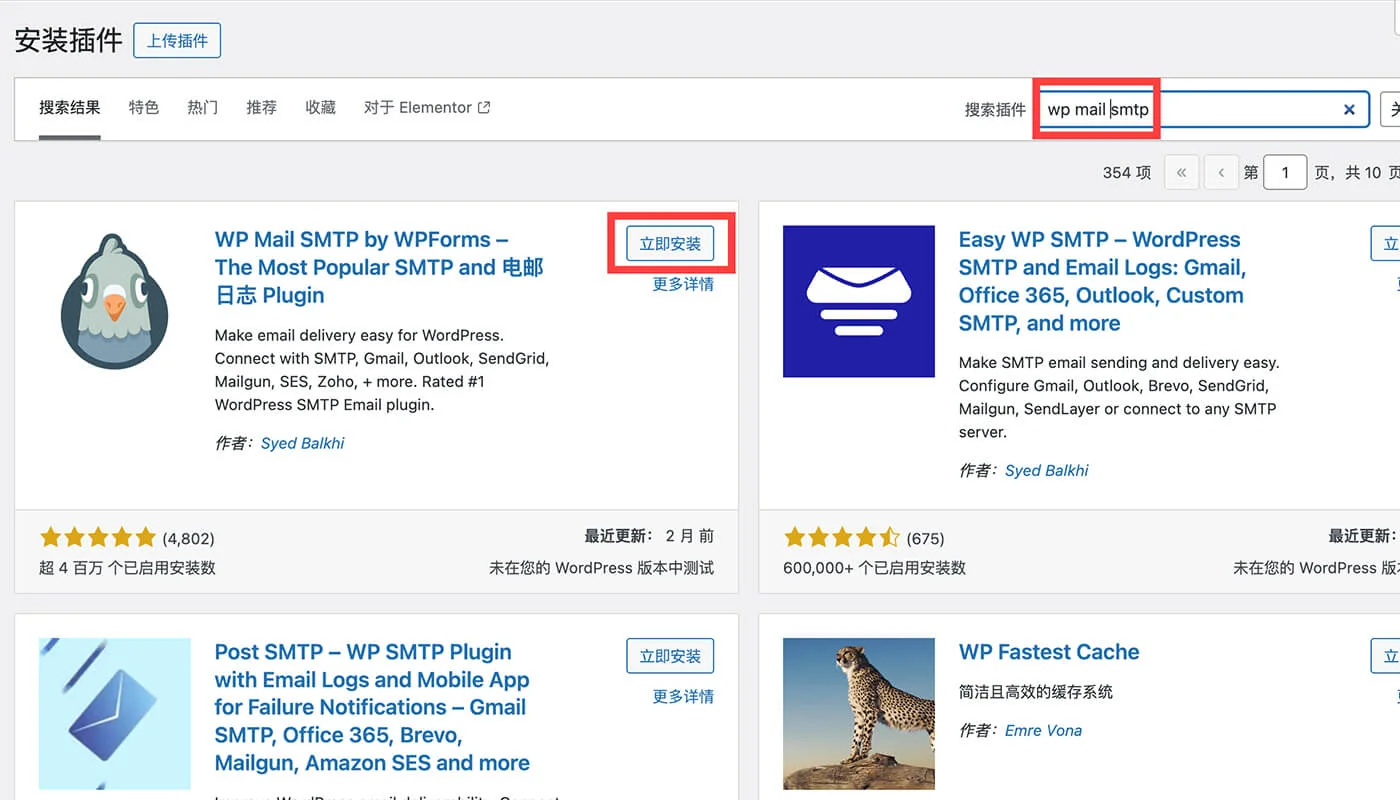Clear the search query using the X icon
This screenshot has width=1400, height=800.
coord(1349,109)
